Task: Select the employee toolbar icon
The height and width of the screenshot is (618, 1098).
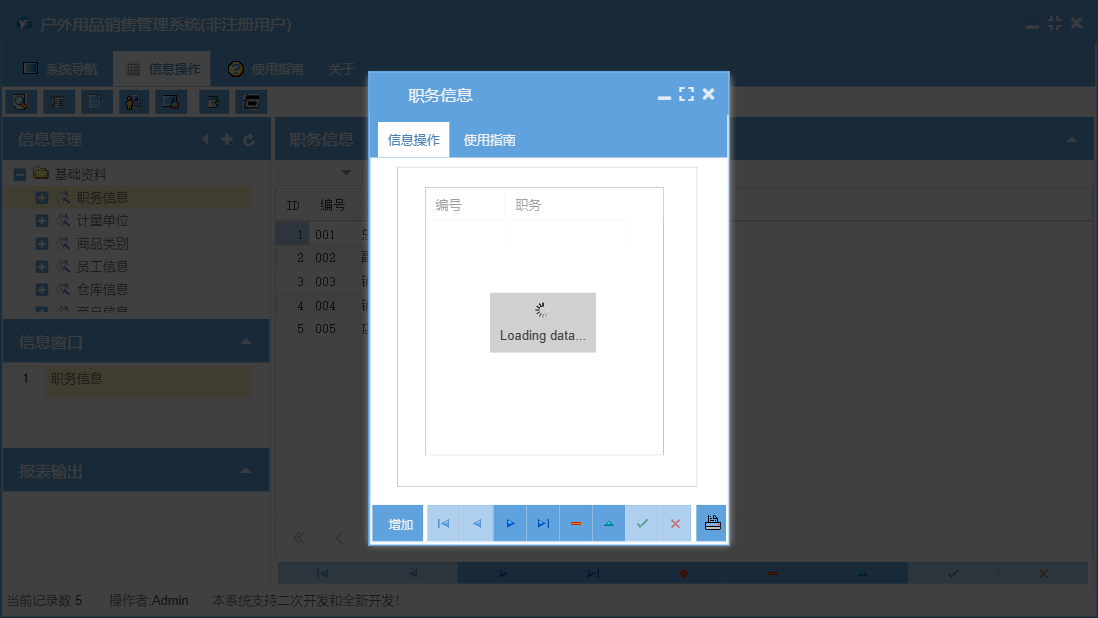Action: point(133,101)
